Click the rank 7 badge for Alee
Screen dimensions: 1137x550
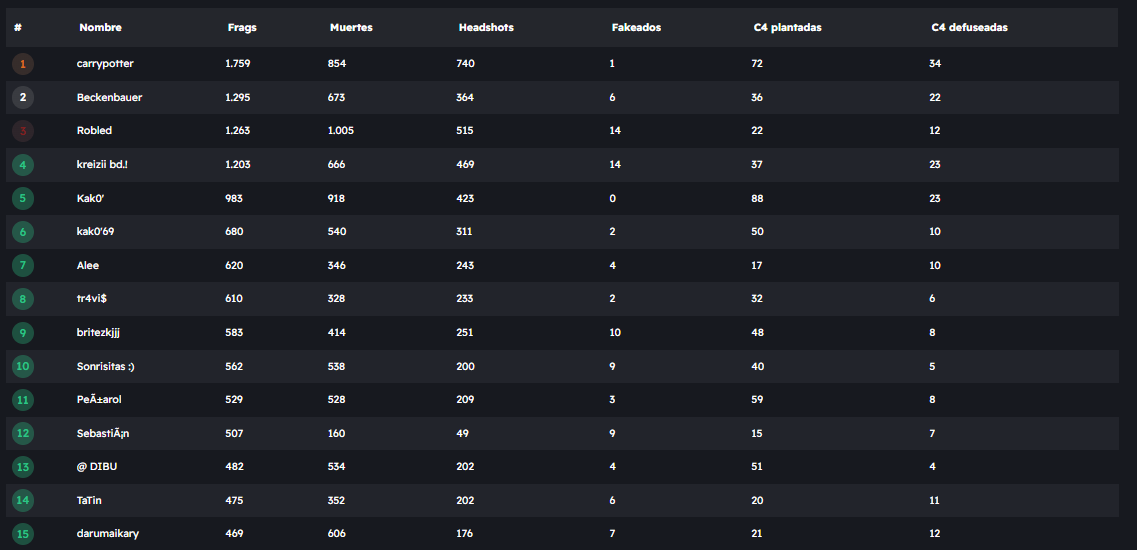point(23,266)
